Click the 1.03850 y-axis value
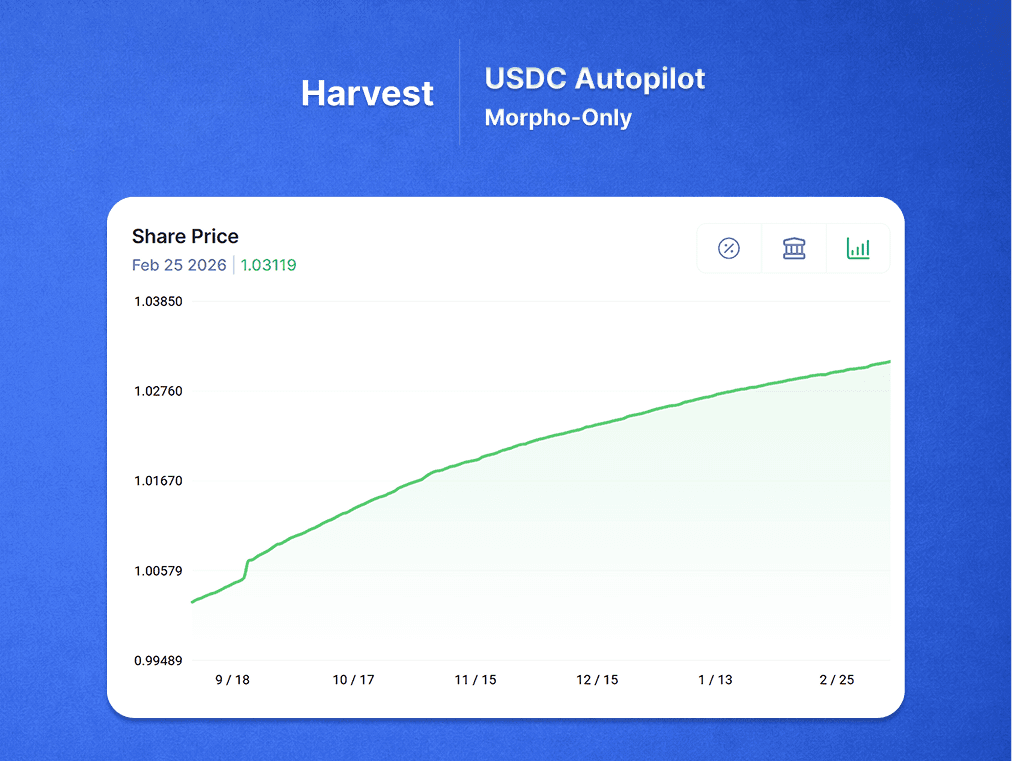The width and height of the screenshot is (1012, 761). click(159, 300)
